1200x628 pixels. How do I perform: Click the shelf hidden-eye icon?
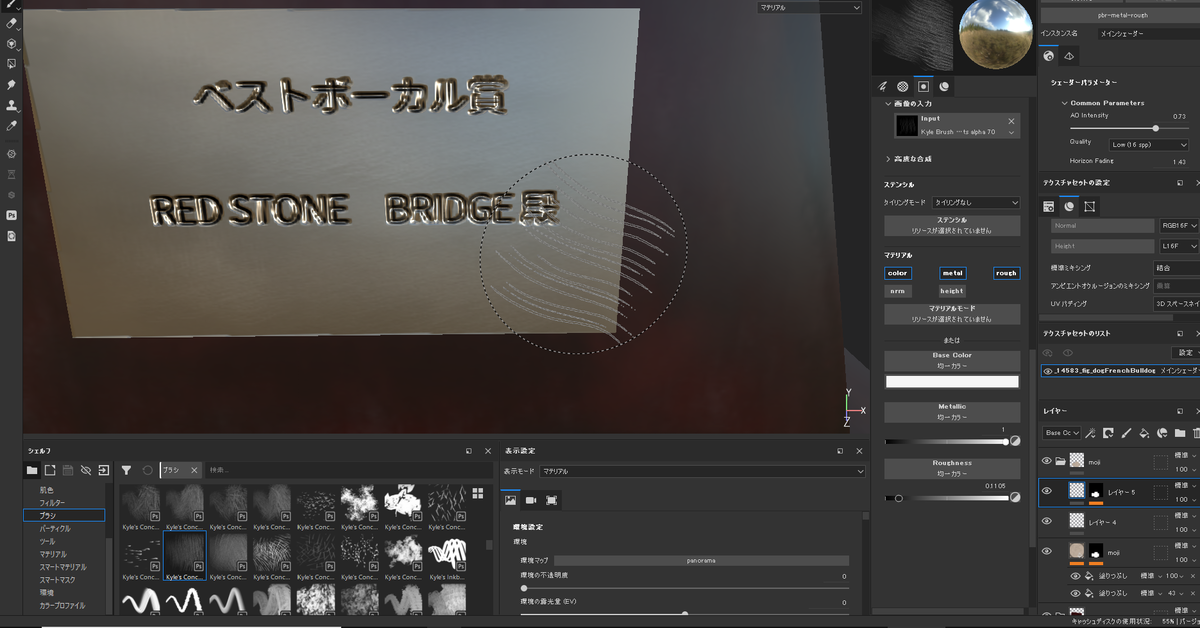pyautogui.click(x=86, y=470)
